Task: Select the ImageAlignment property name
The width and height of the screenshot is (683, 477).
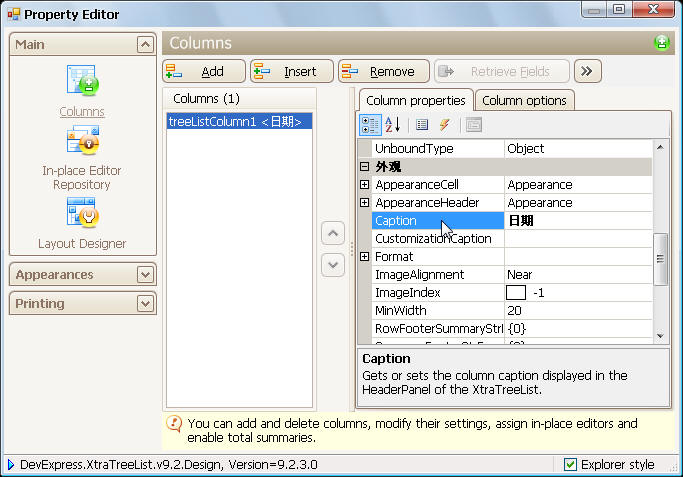Action: [x=419, y=275]
